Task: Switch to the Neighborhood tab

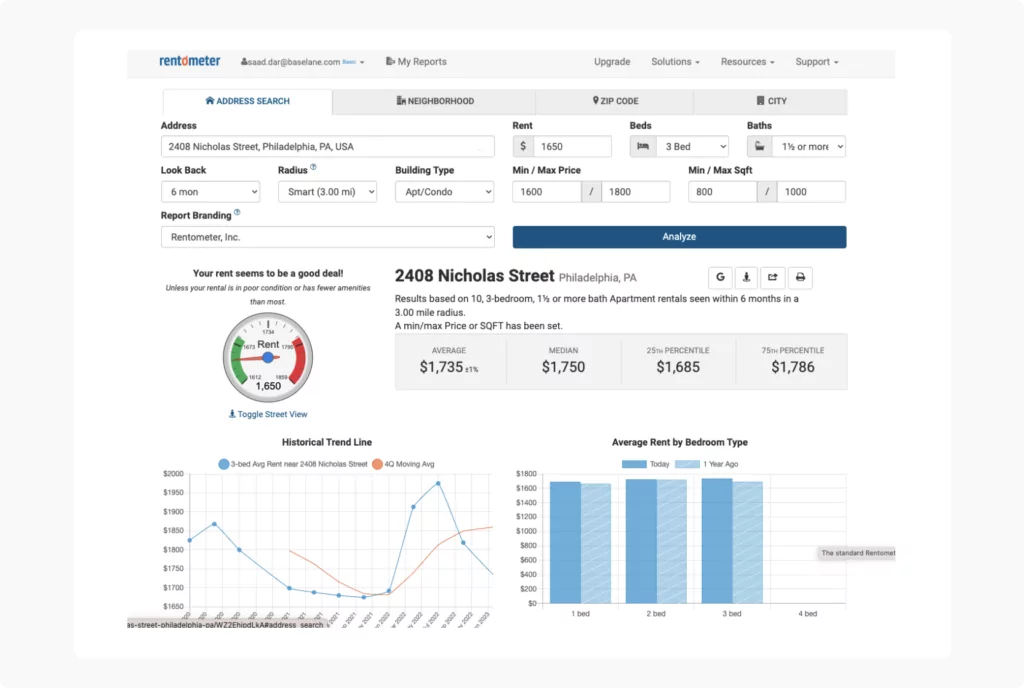Action: pyautogui.click(x=435, y=101)
